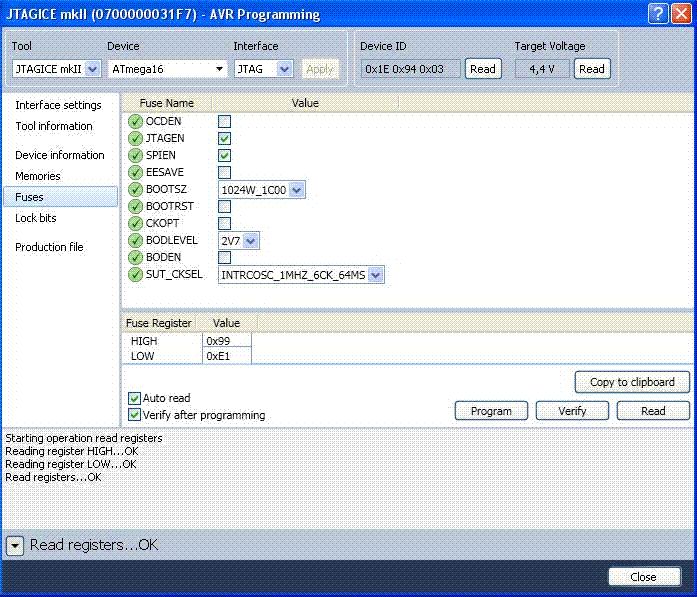This screenshot has width=697, height=597.
Task: Click the fuse list Value column header
Action: (x=305, y=103)
